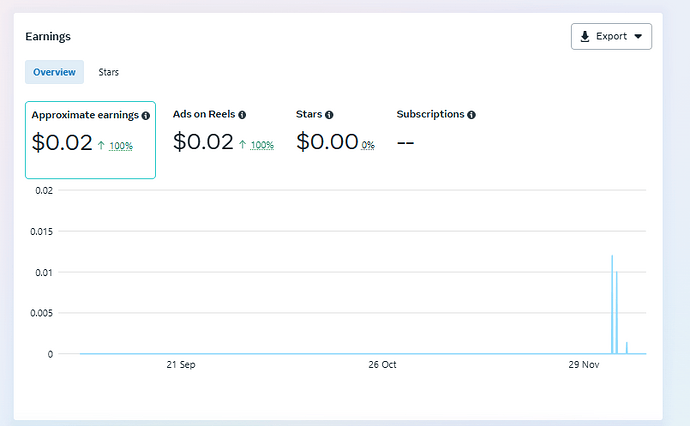Click 100% change link under Ads on Reels

pos(262,146)
